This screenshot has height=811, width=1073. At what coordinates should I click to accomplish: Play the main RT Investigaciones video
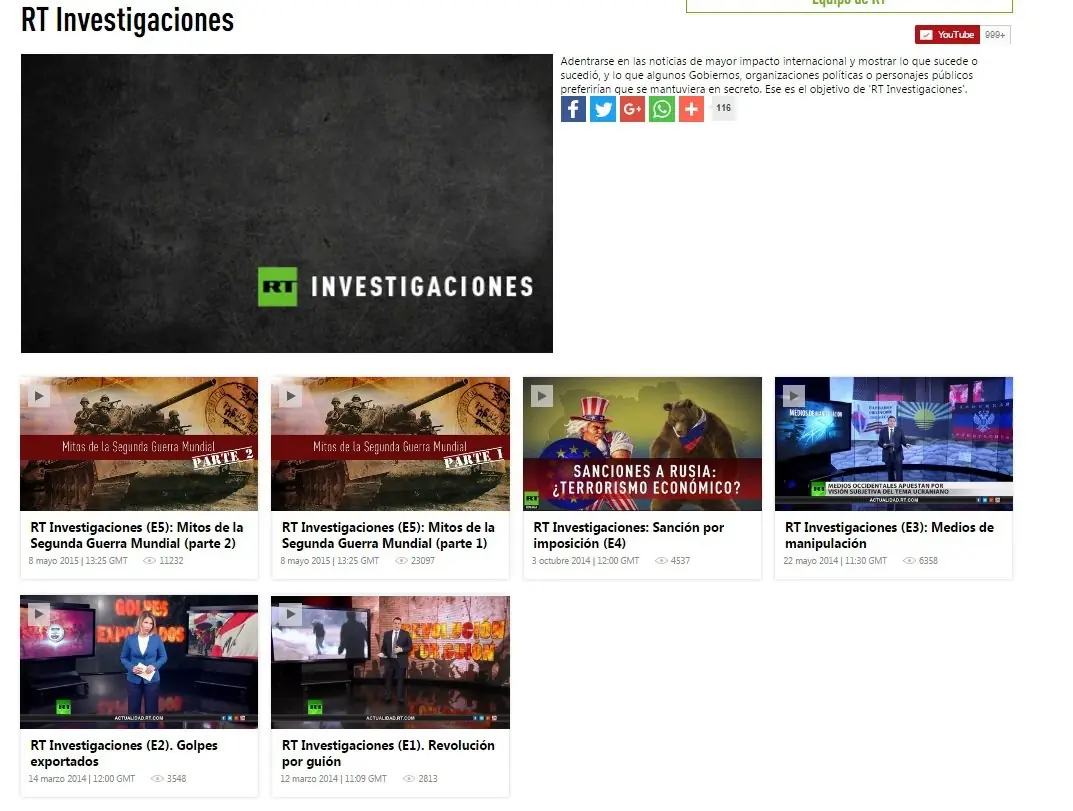click(x=287, y=203)
